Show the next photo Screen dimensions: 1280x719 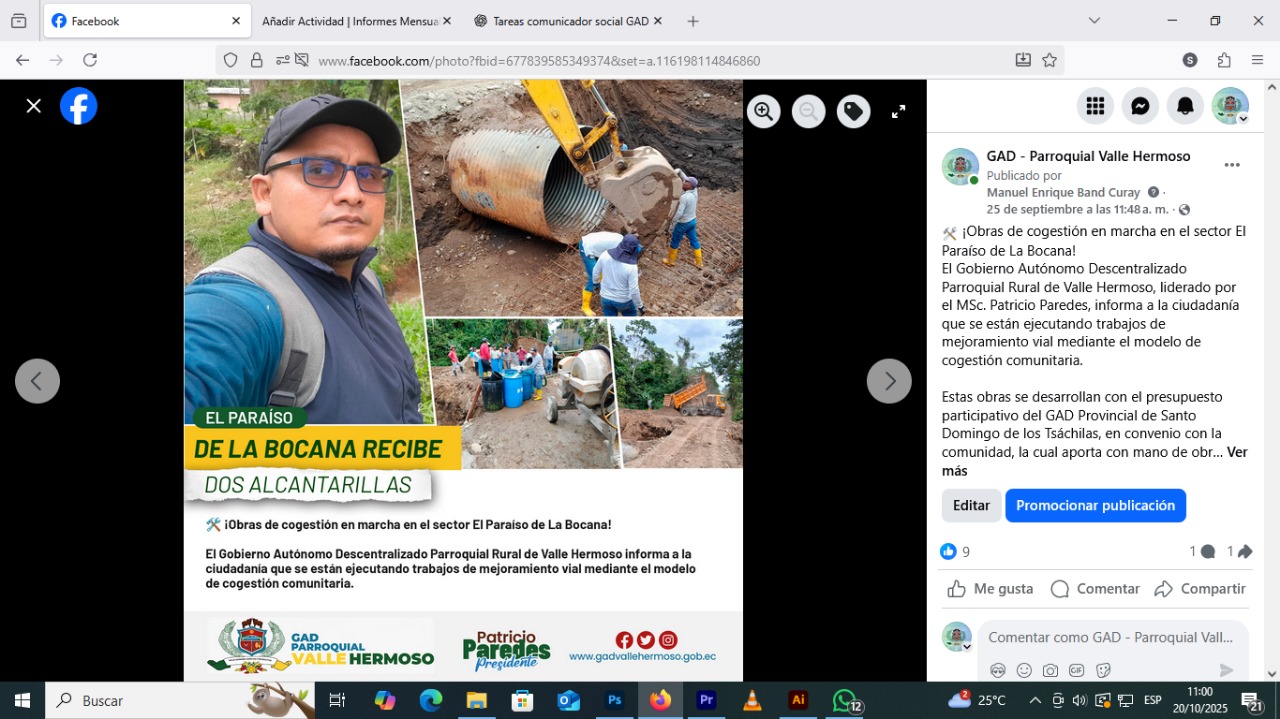[x=888, y=381]
